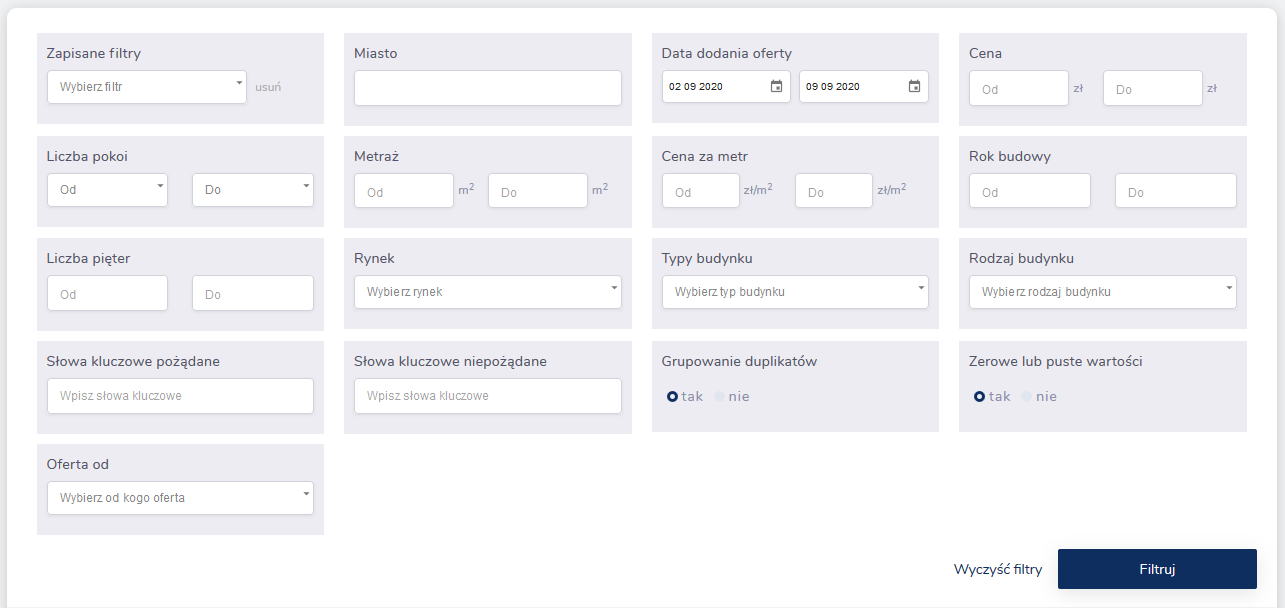Open Liczba pokoi 'Do' dropdown
1285x608 pixels.
click(253, 190)
